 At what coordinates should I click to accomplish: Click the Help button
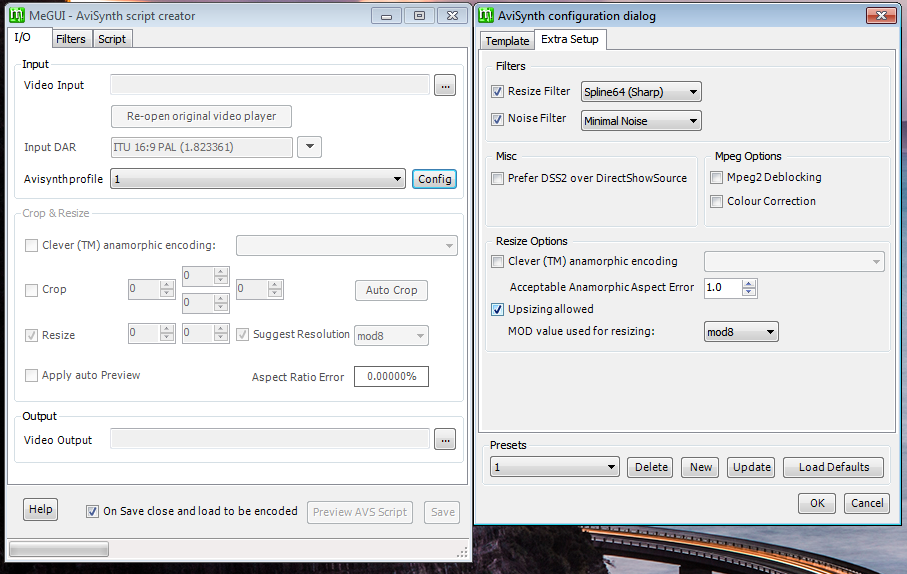(x=40, y=509)
